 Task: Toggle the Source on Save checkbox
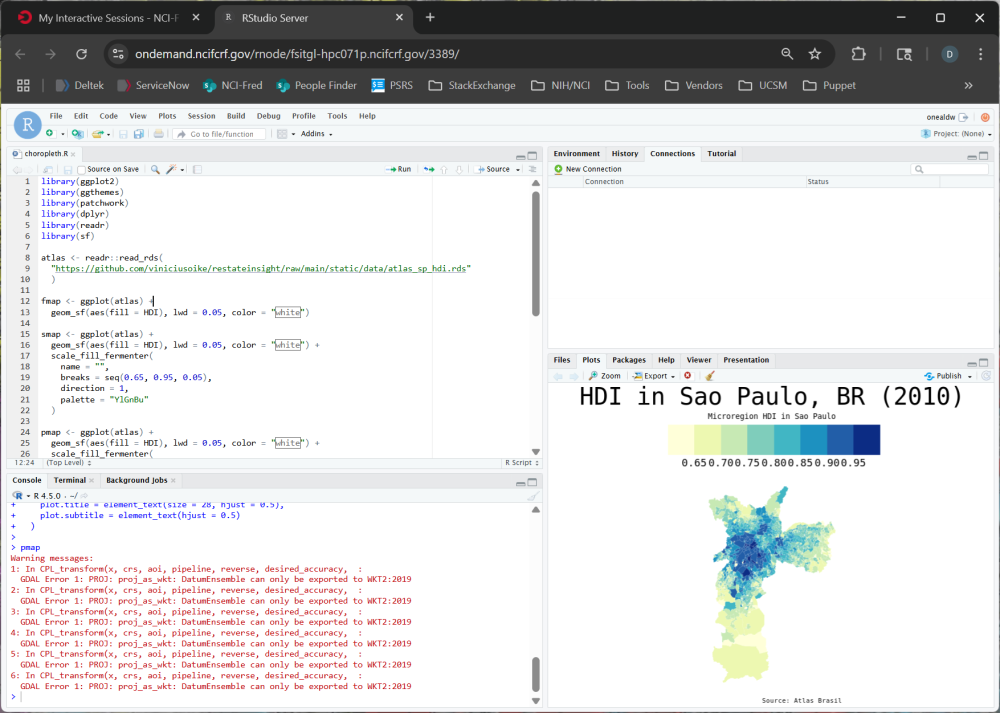(81, 169)
